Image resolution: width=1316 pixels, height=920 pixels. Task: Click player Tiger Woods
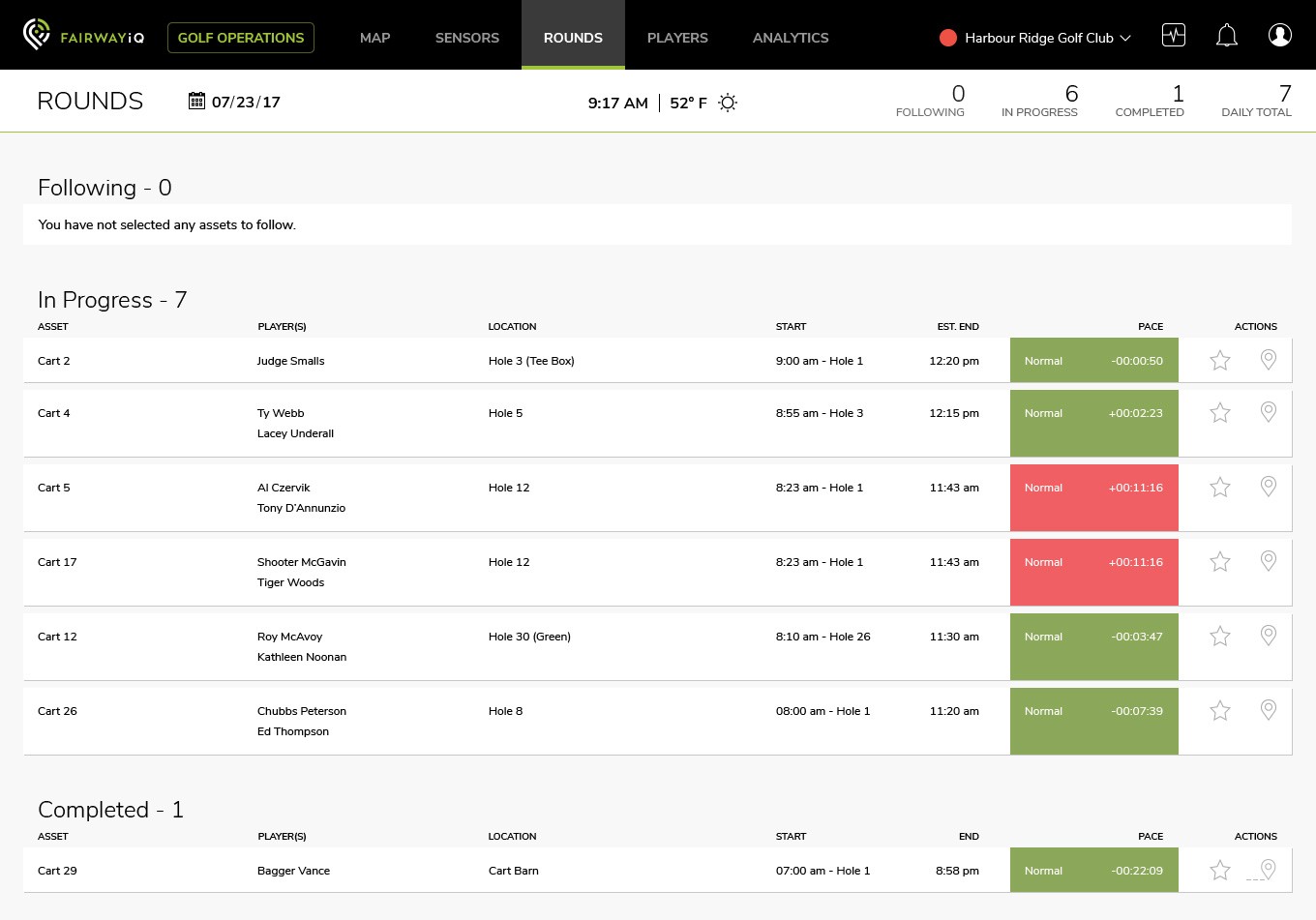pyautogui.click(x=290, y=582)
